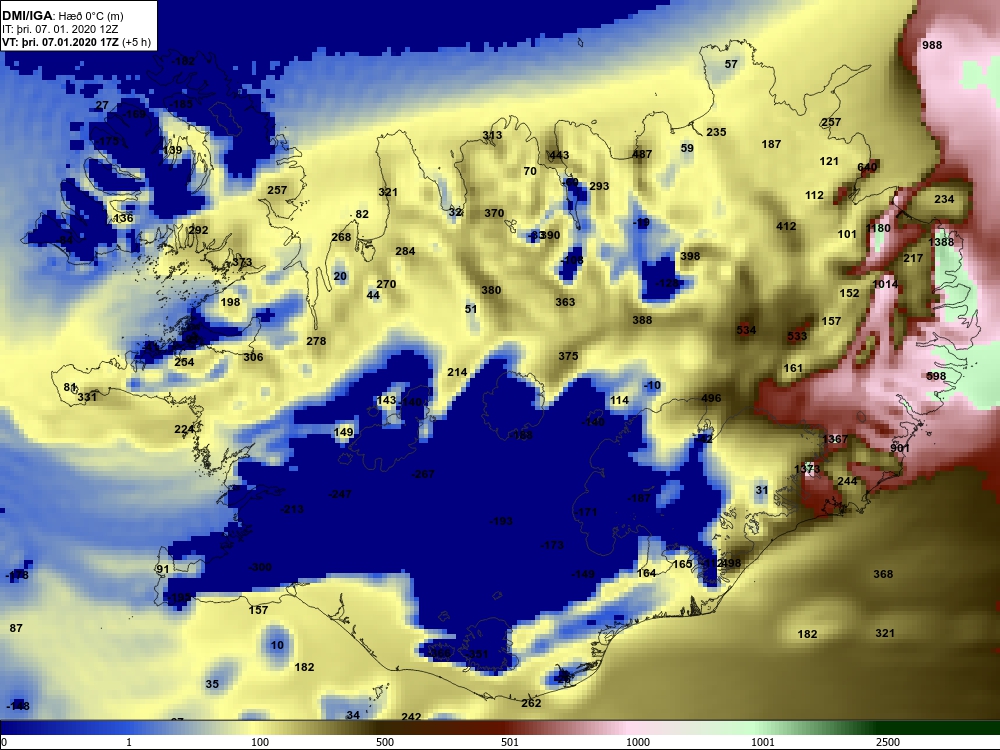Click the 'DMI/IGA: Hæð 0°C (m)' title text

point(62,16)
